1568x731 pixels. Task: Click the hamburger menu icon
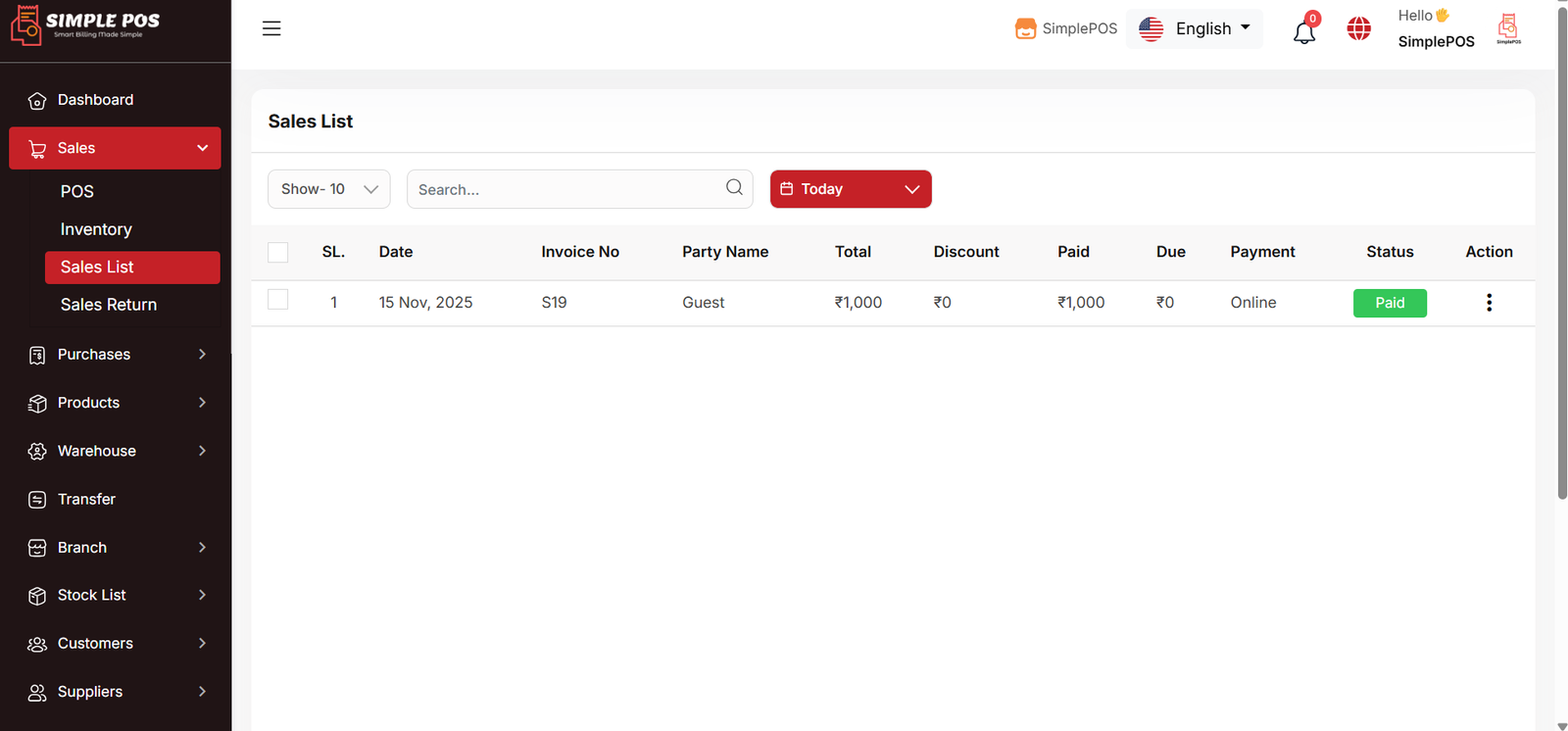271,28
